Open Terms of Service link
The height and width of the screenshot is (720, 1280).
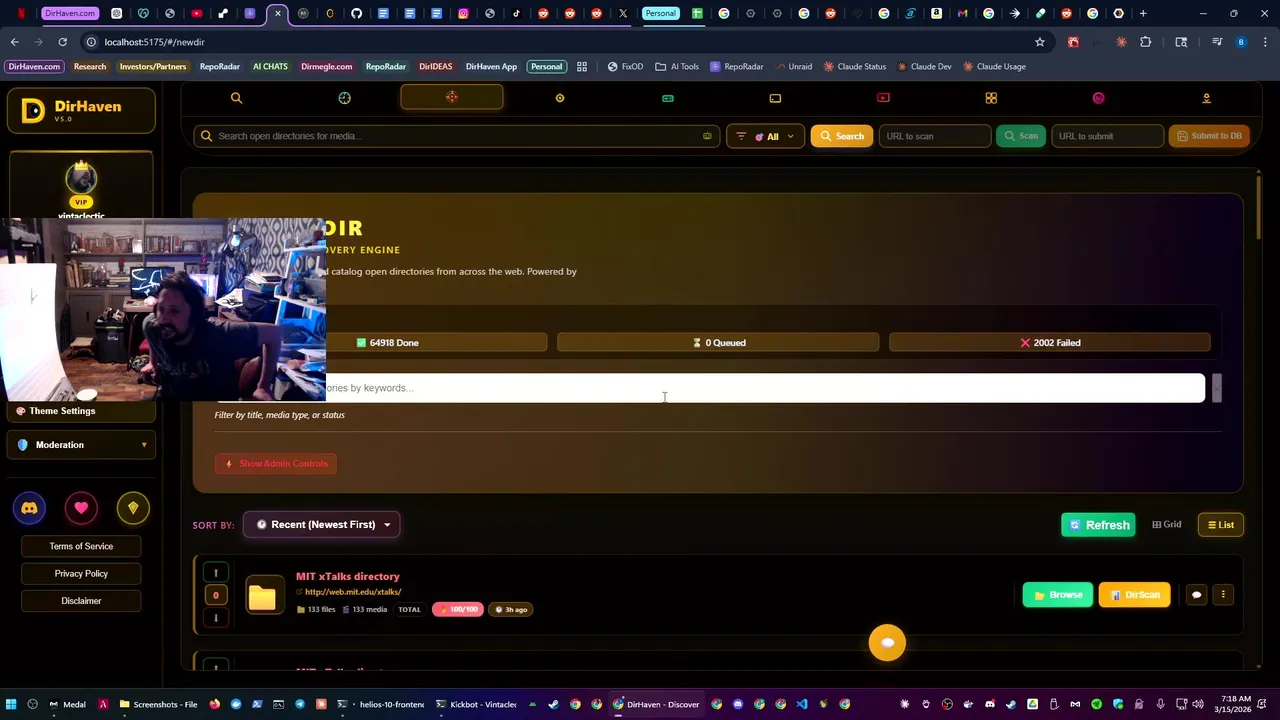coord(81,546)
